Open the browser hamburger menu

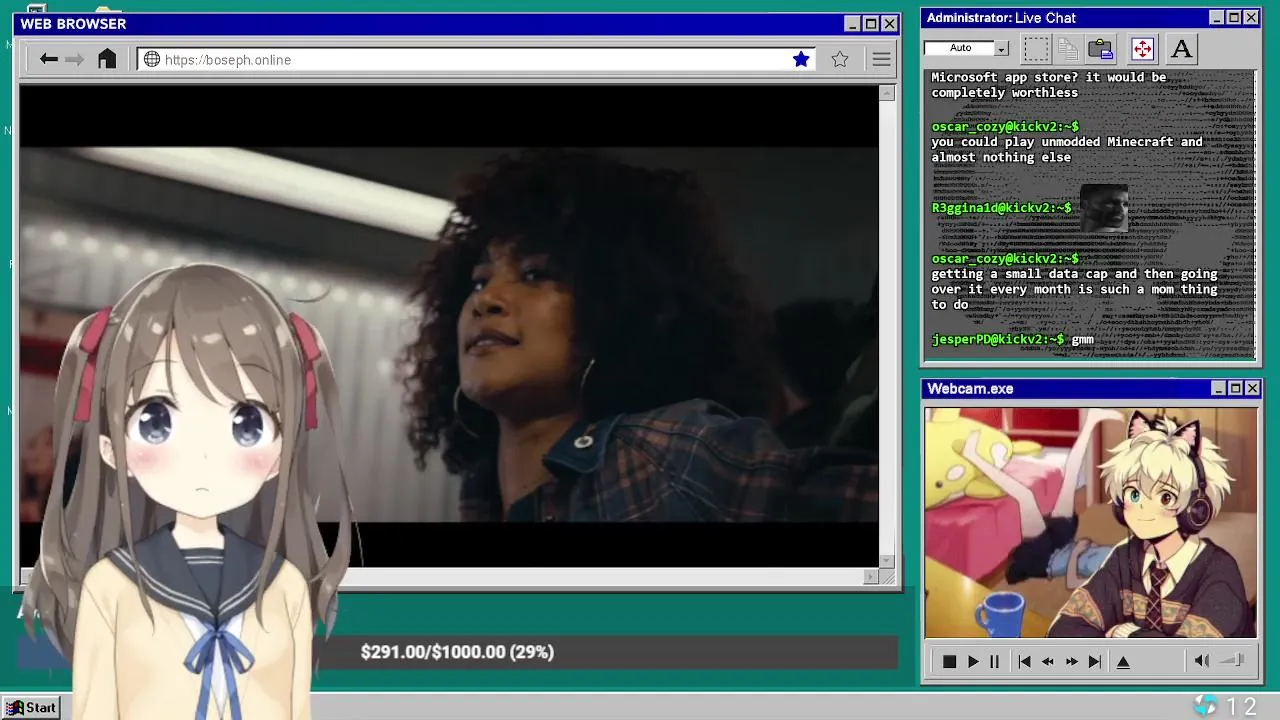(881, 60)
